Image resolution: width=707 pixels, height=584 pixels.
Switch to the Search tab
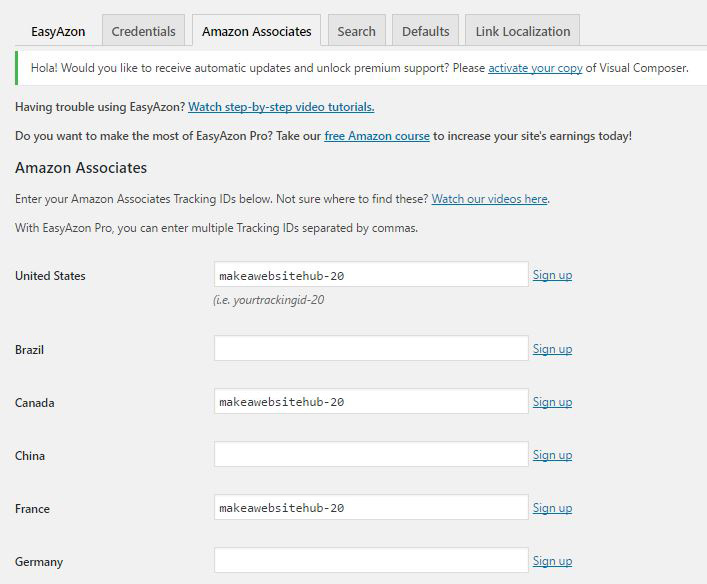(357, 31)
